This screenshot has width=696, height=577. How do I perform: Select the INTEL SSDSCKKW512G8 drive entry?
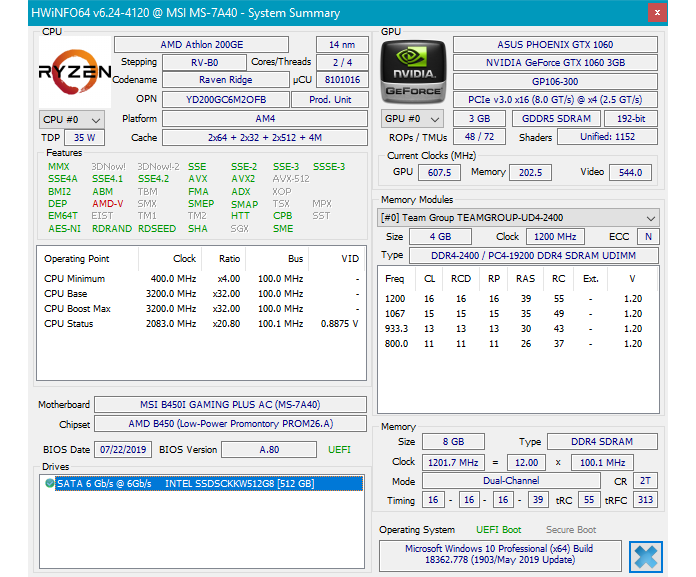coord(209,483)
